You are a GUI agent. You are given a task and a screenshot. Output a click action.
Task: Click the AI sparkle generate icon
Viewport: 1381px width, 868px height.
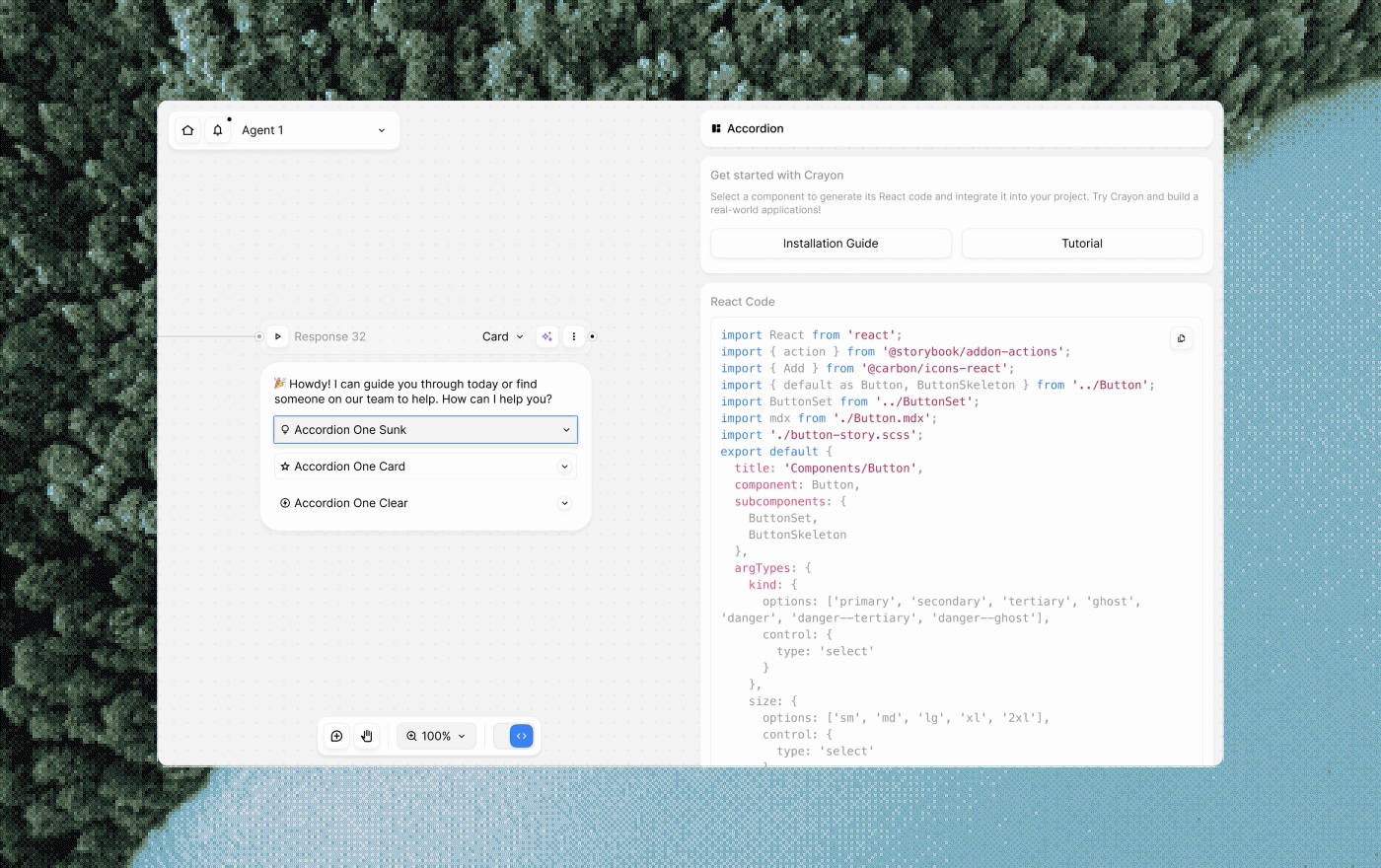tap(547, 336)
